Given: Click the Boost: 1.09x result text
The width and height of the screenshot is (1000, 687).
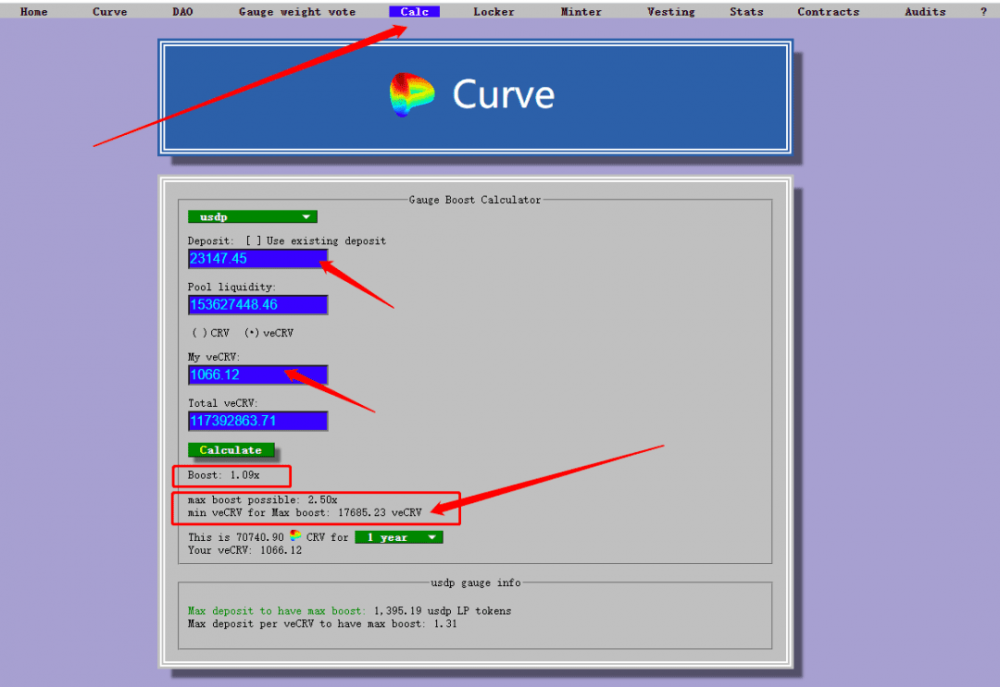Looking at the screenshot, I should [x=223, y=475].
